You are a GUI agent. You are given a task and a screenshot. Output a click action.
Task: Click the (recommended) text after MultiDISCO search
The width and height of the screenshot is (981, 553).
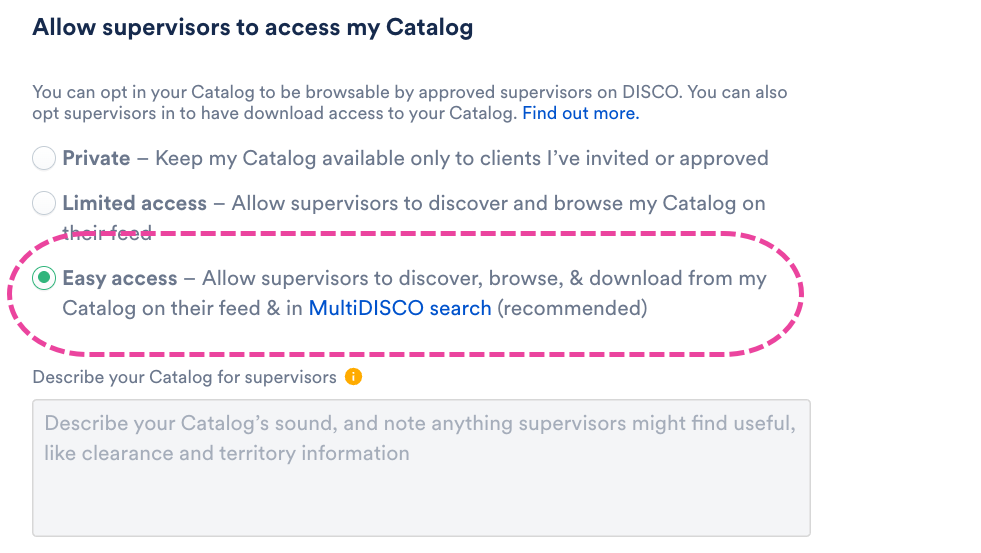(572, 308)
